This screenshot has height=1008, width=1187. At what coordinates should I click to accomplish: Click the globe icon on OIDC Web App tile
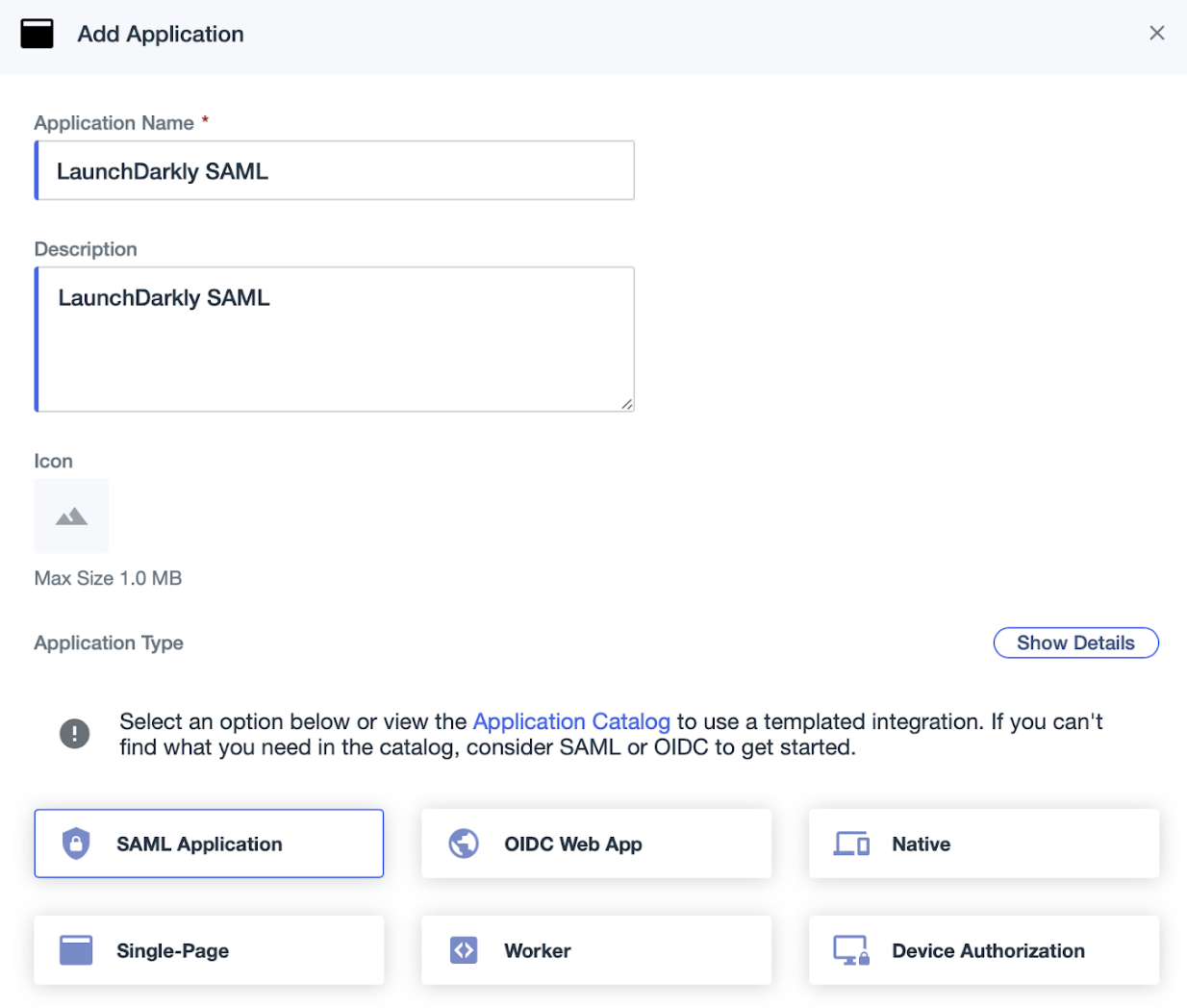pyautogui.click(x=464, y=844)
